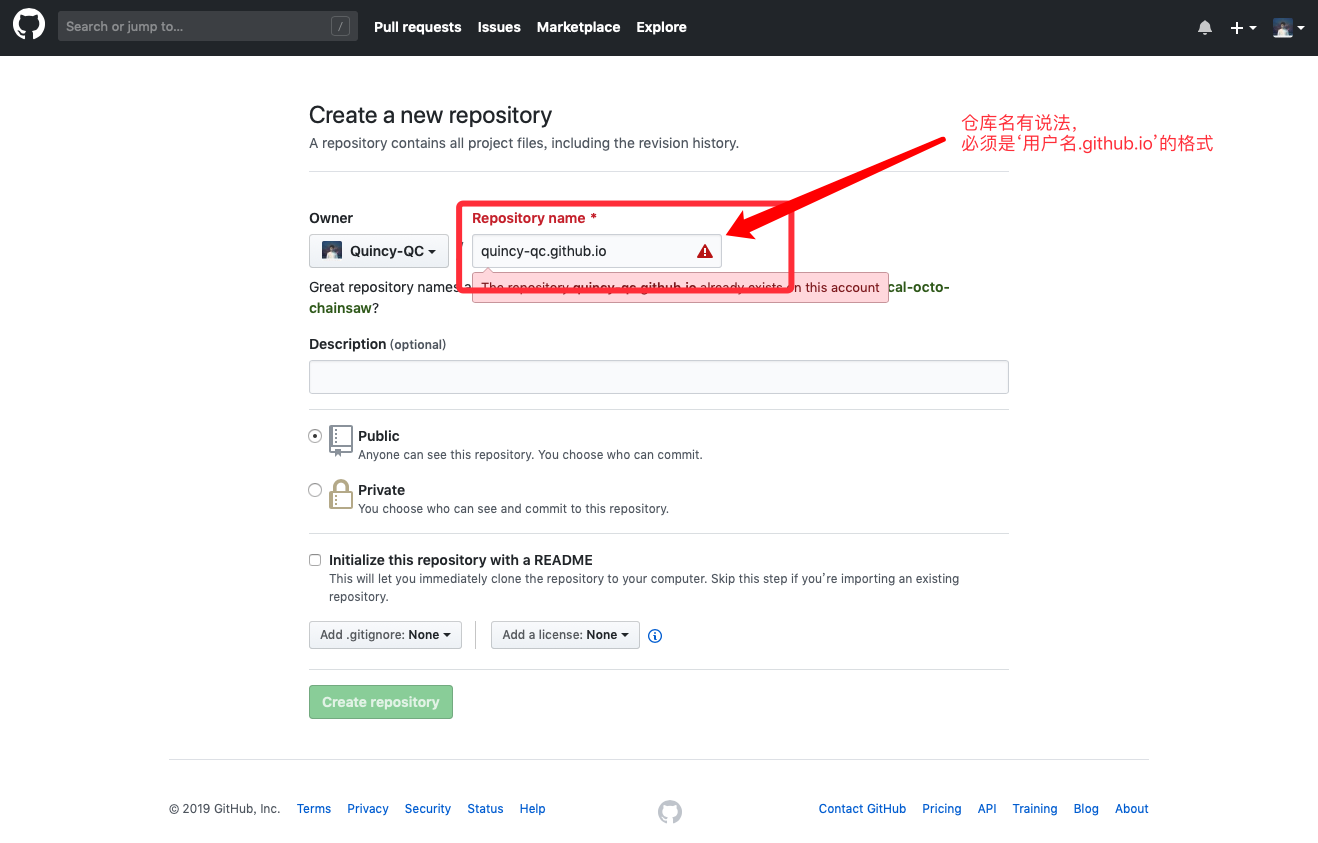Click the Create repository button
The height and width of the screenshot is (843, 1318).
[381, 702]
